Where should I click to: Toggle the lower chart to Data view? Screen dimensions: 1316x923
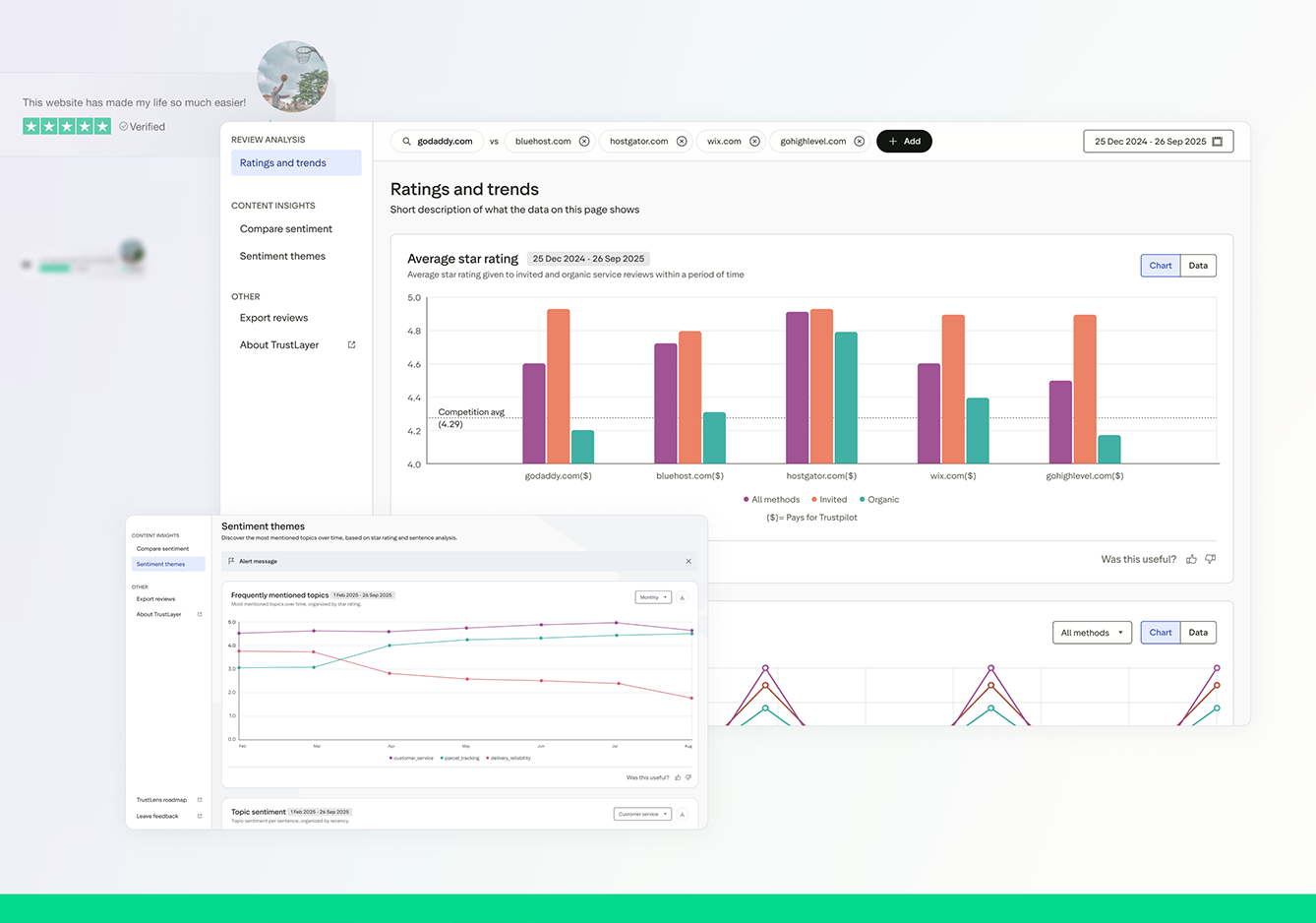pyautogui.click(x=1198, y=633)
